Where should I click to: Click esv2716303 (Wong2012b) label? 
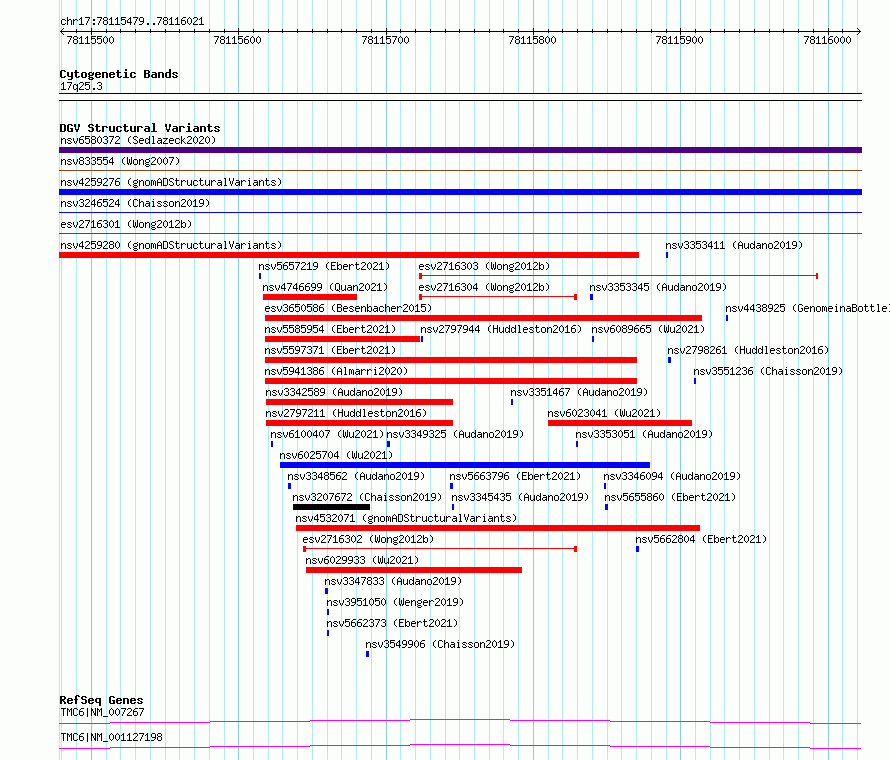tap(484, 266)
